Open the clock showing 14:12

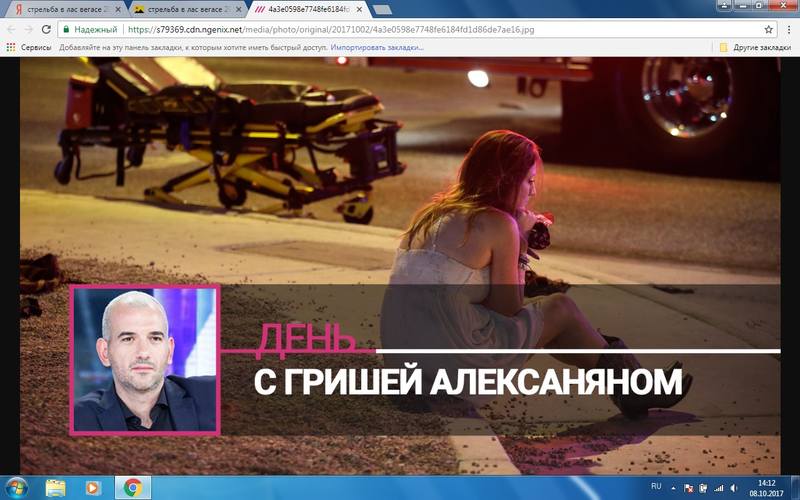[766, 488]
